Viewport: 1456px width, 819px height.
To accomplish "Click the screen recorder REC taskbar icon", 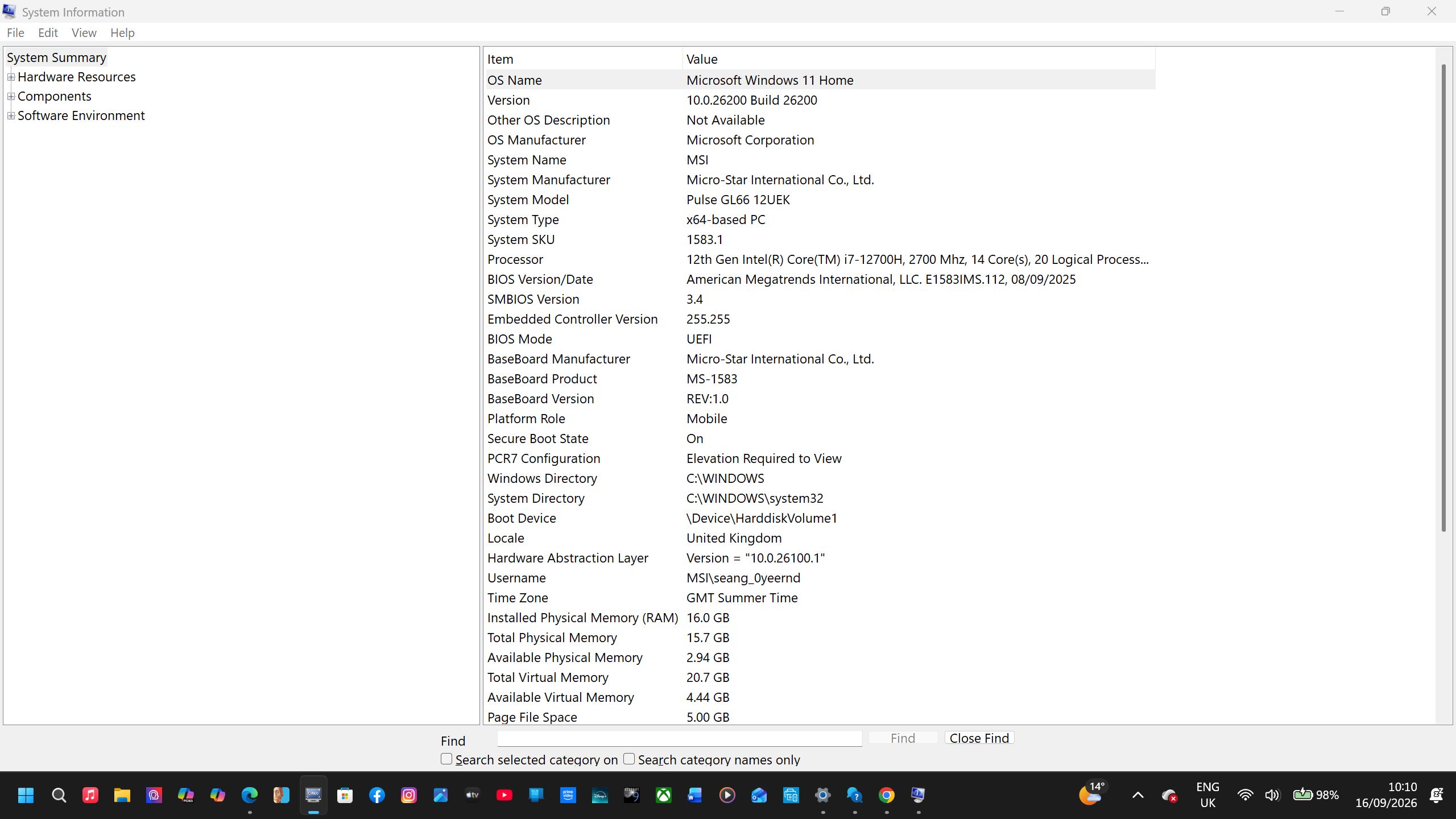I will click(x=313, y=795).
